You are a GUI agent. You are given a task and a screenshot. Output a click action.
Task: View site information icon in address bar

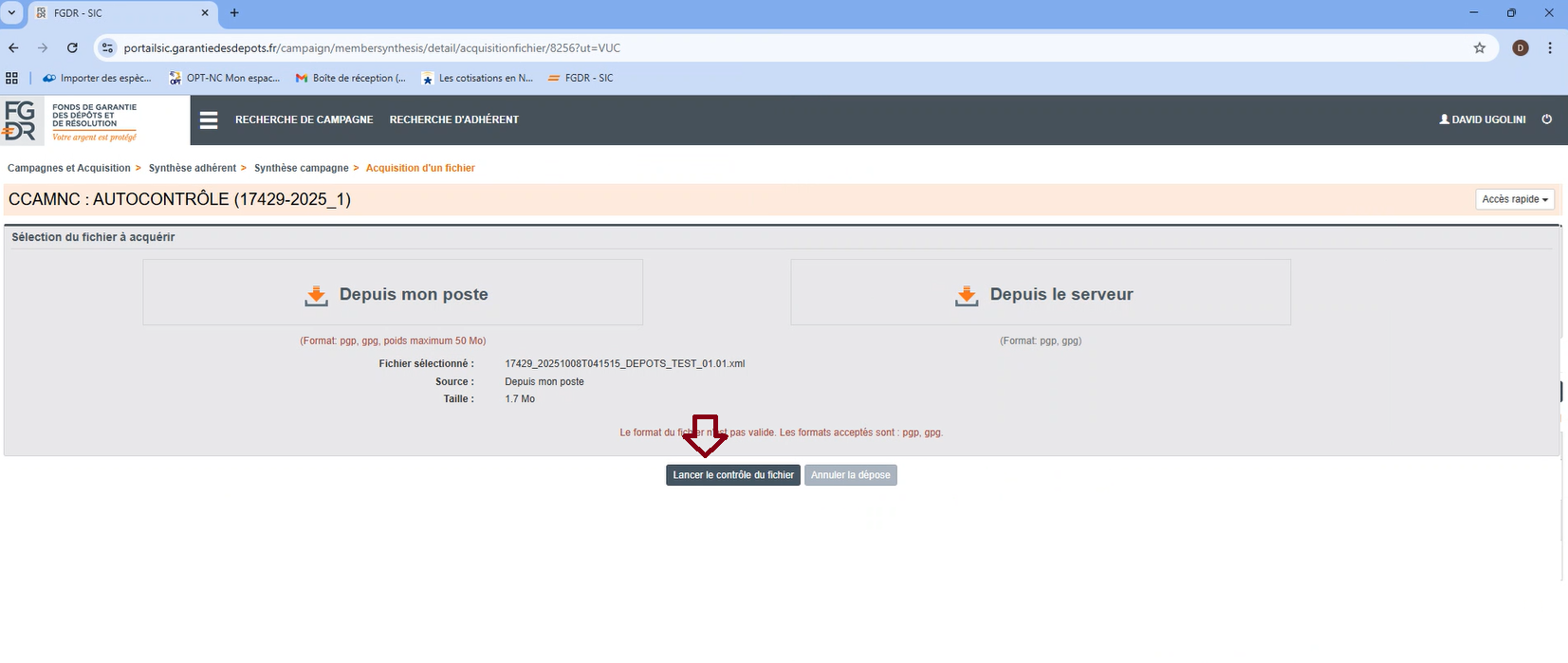(107, 48)
